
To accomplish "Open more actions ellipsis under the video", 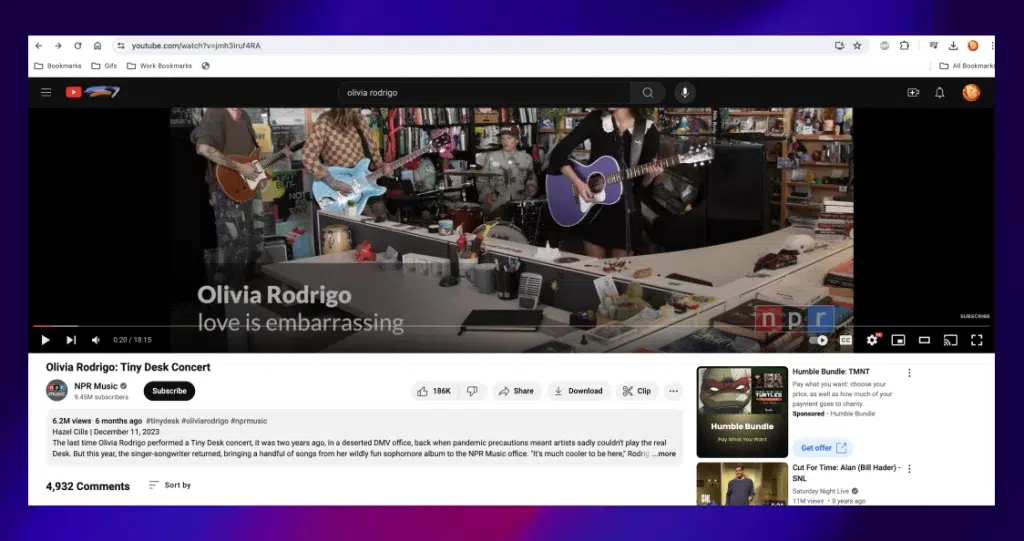I will (x=673, y=391).
